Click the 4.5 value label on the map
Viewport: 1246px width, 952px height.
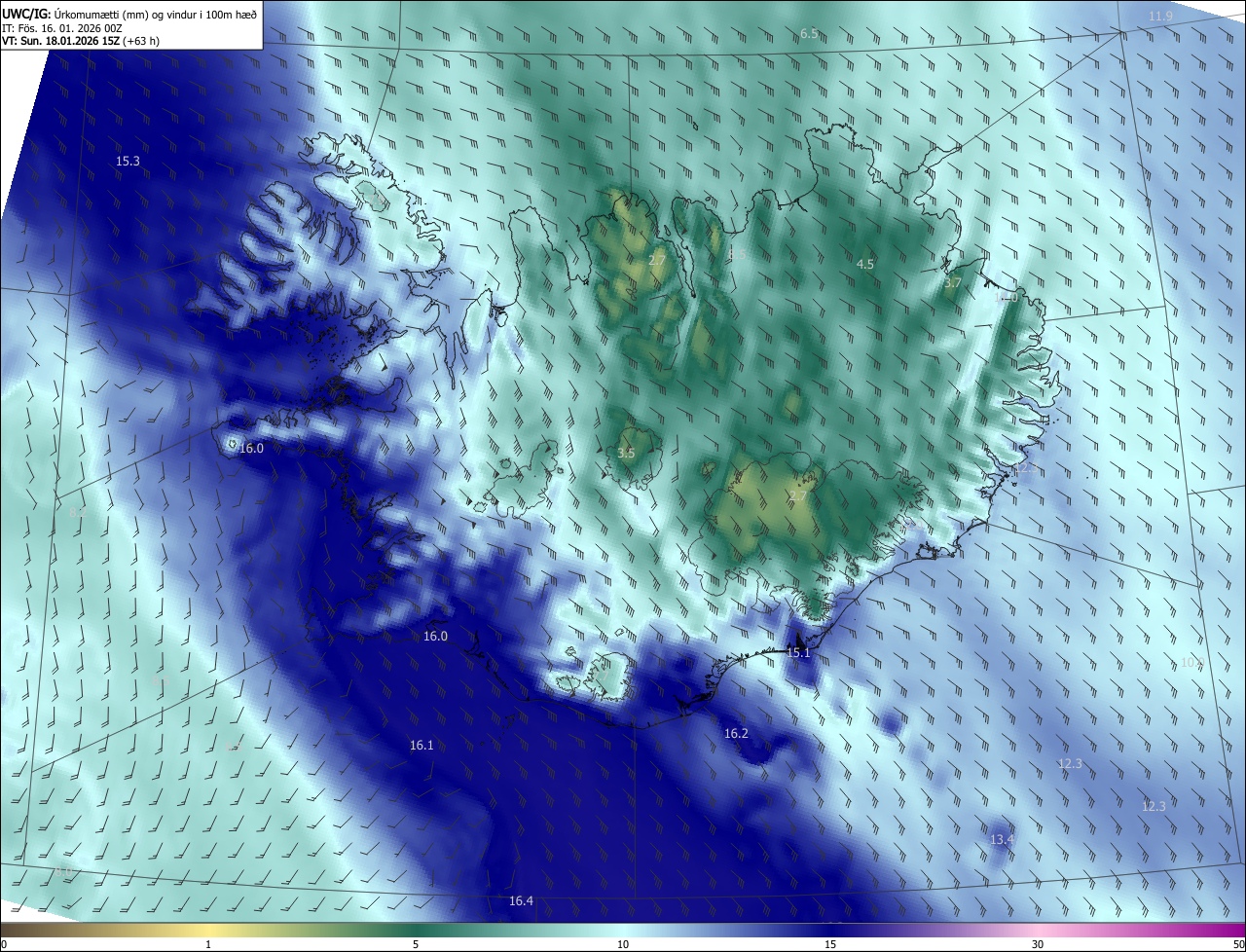(x=865, y=264)
